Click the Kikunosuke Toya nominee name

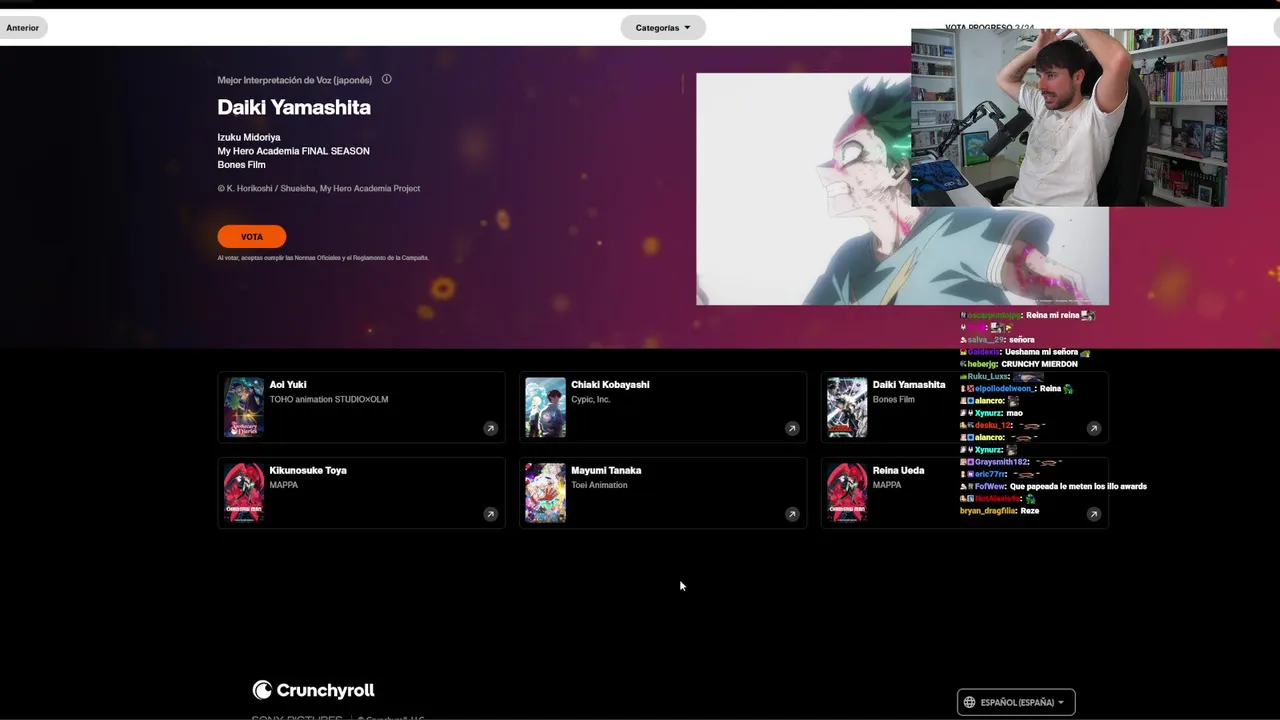(x=308, y=470)
